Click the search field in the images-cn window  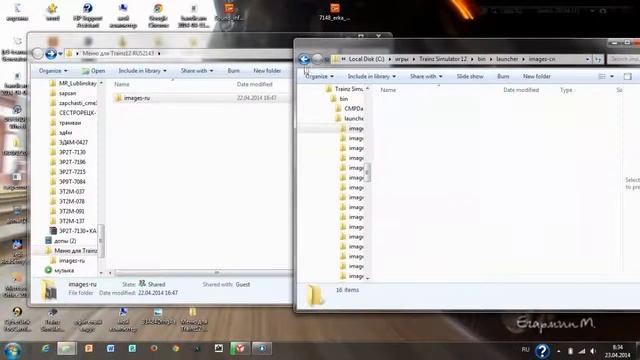624,59
